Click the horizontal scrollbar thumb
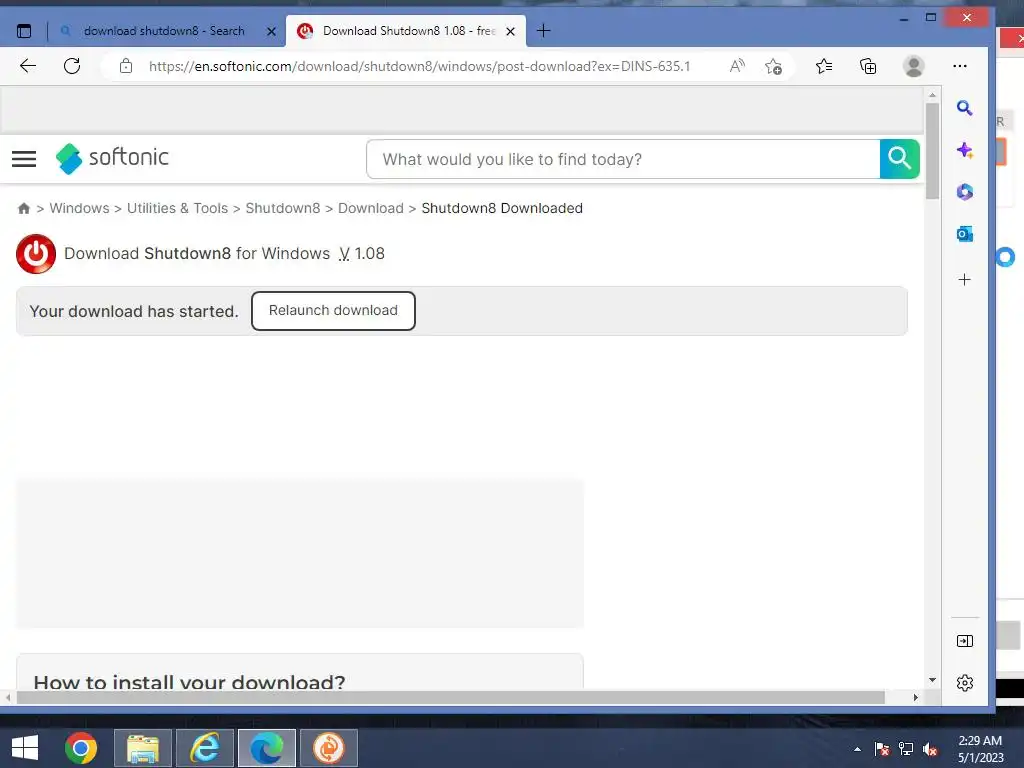 (x=451, y=697)
